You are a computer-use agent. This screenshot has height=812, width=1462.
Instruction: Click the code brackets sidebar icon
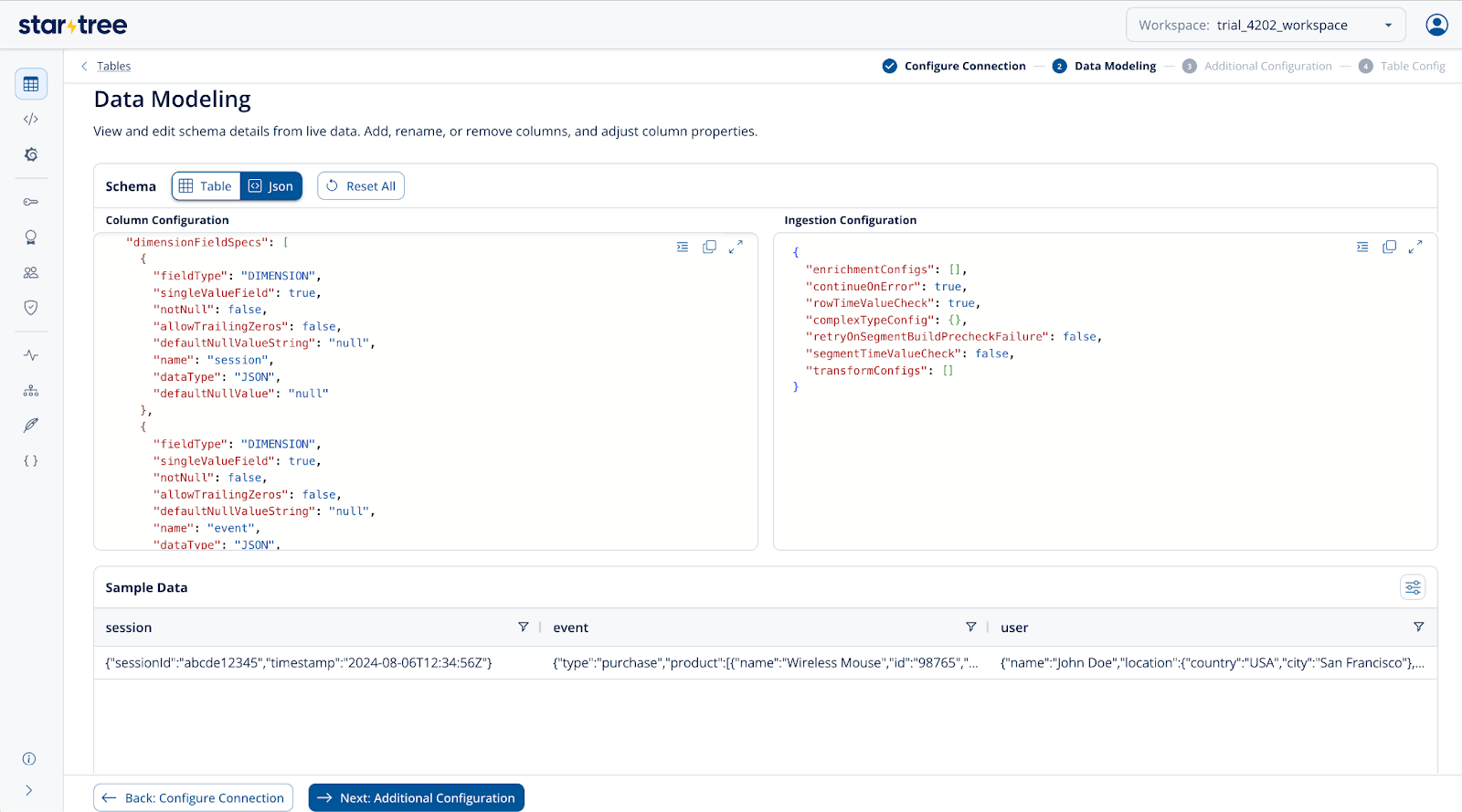tap(31, 120)
